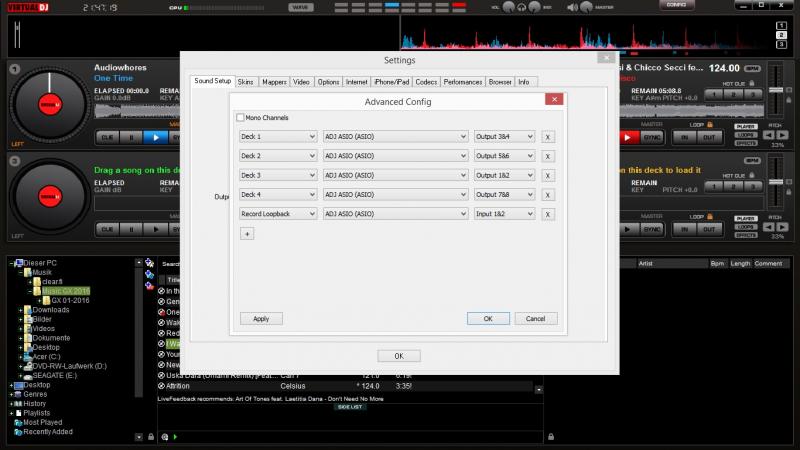The width and height of the screenshot is (800, 450).
Task: Move the upper right deck pitch slider
Action: [776, 90]
